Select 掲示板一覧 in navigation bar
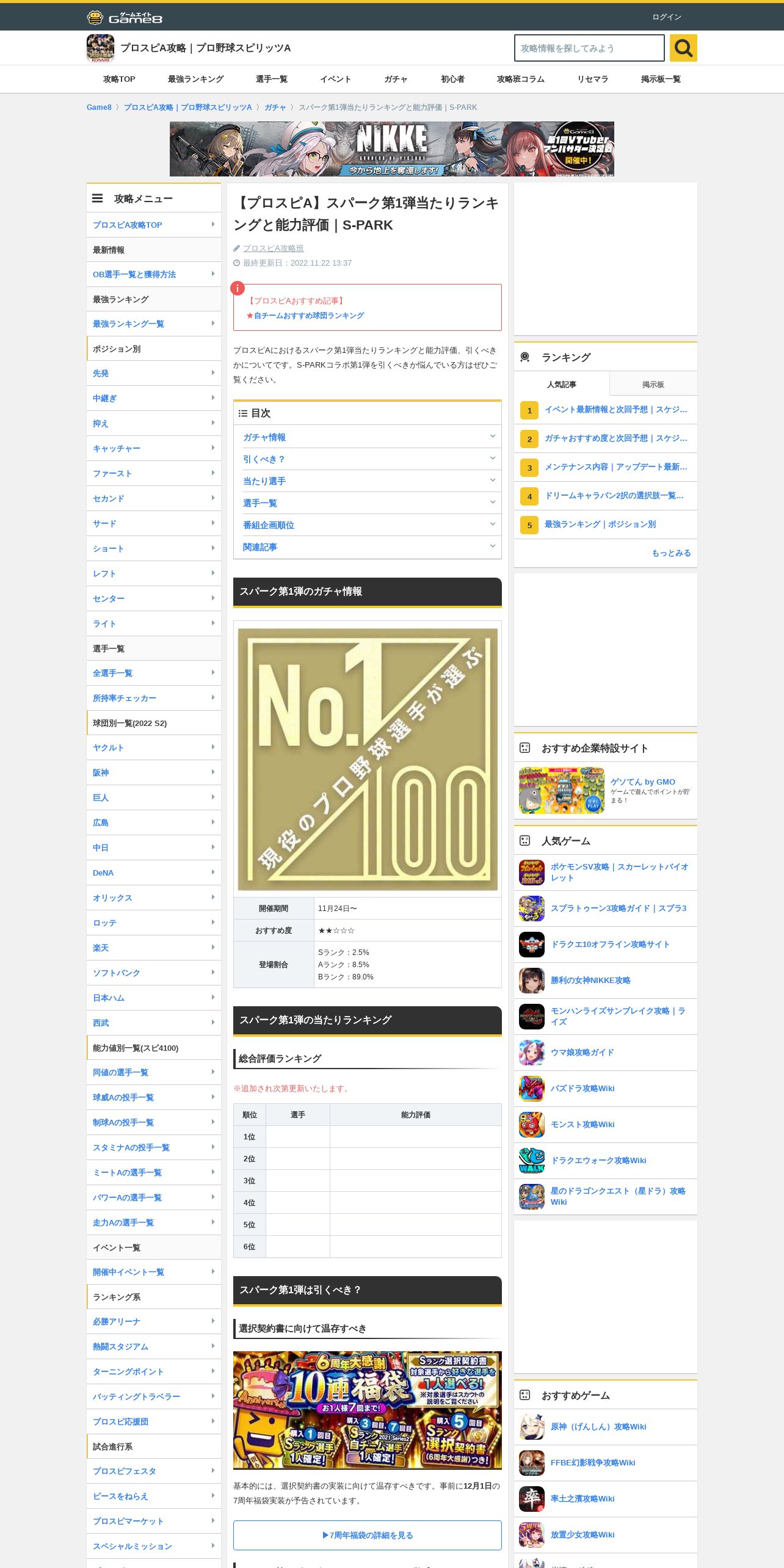Image resolution: width=784 pixels, height=1568 pixels. pos(661,79)
